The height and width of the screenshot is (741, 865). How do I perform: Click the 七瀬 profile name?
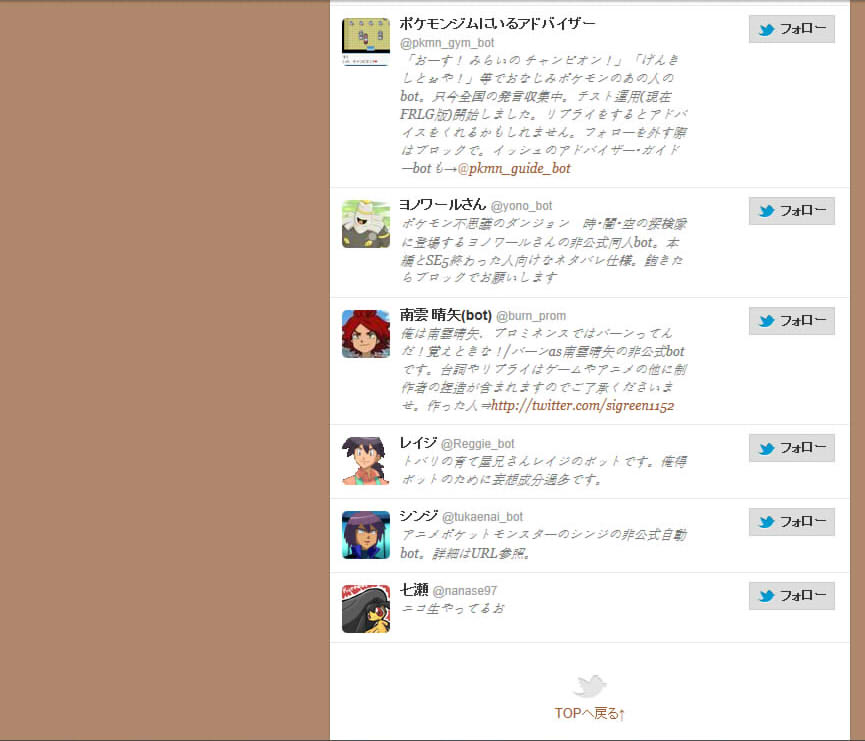click(x=414, y=590)
